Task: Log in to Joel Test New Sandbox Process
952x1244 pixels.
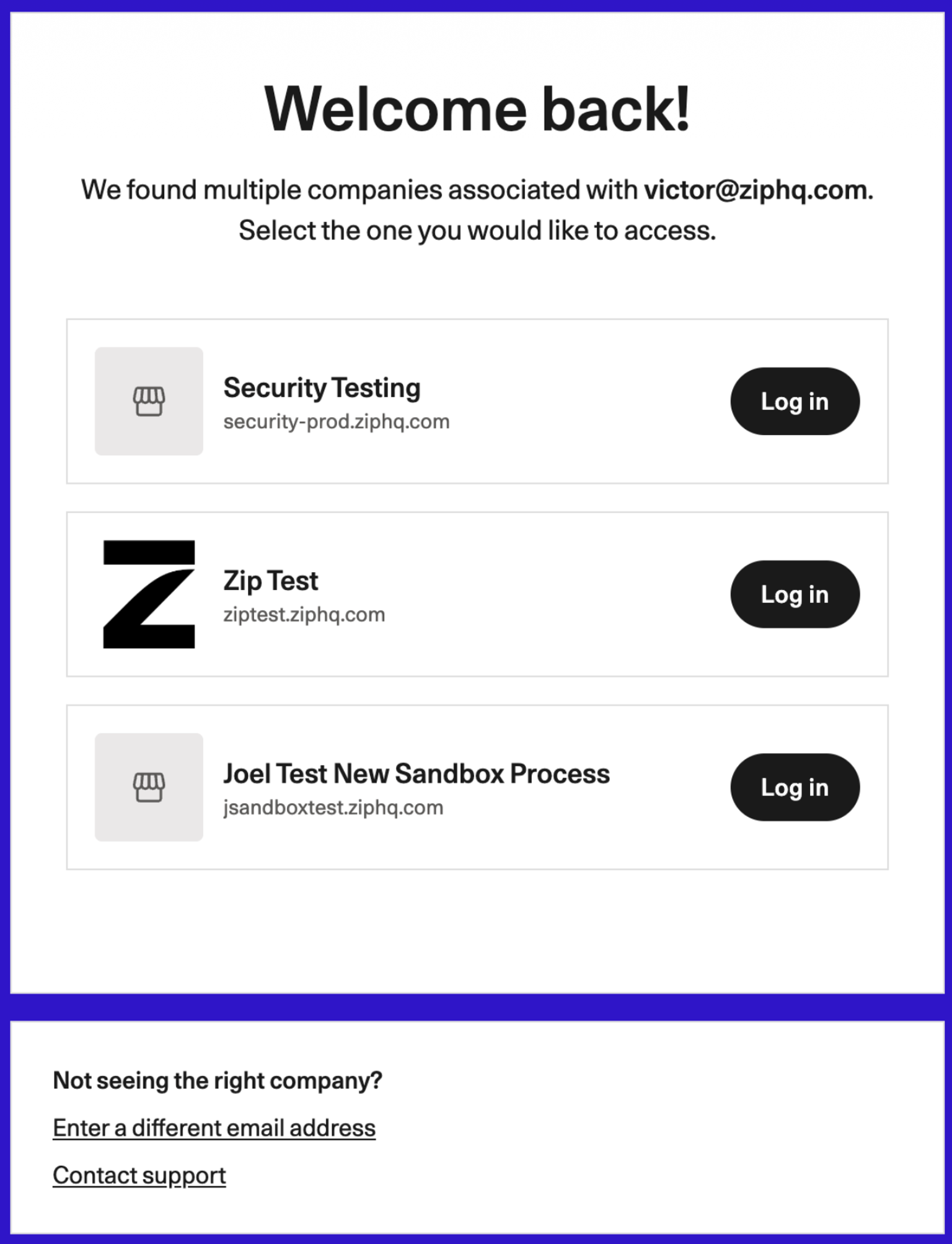Action: 795,787
